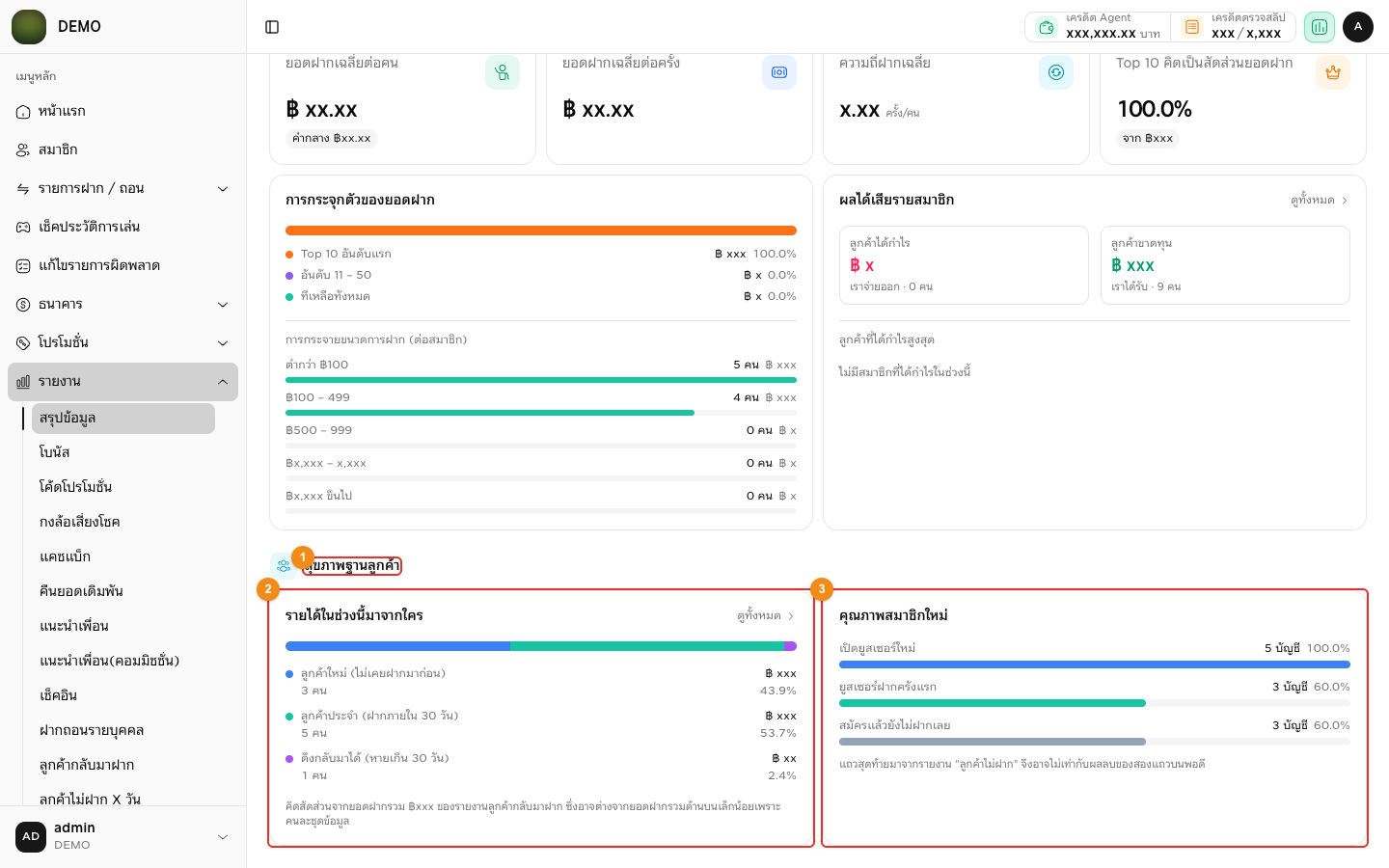Open the กงล้อเสี่ยงโชค report item

click(123, 523)
